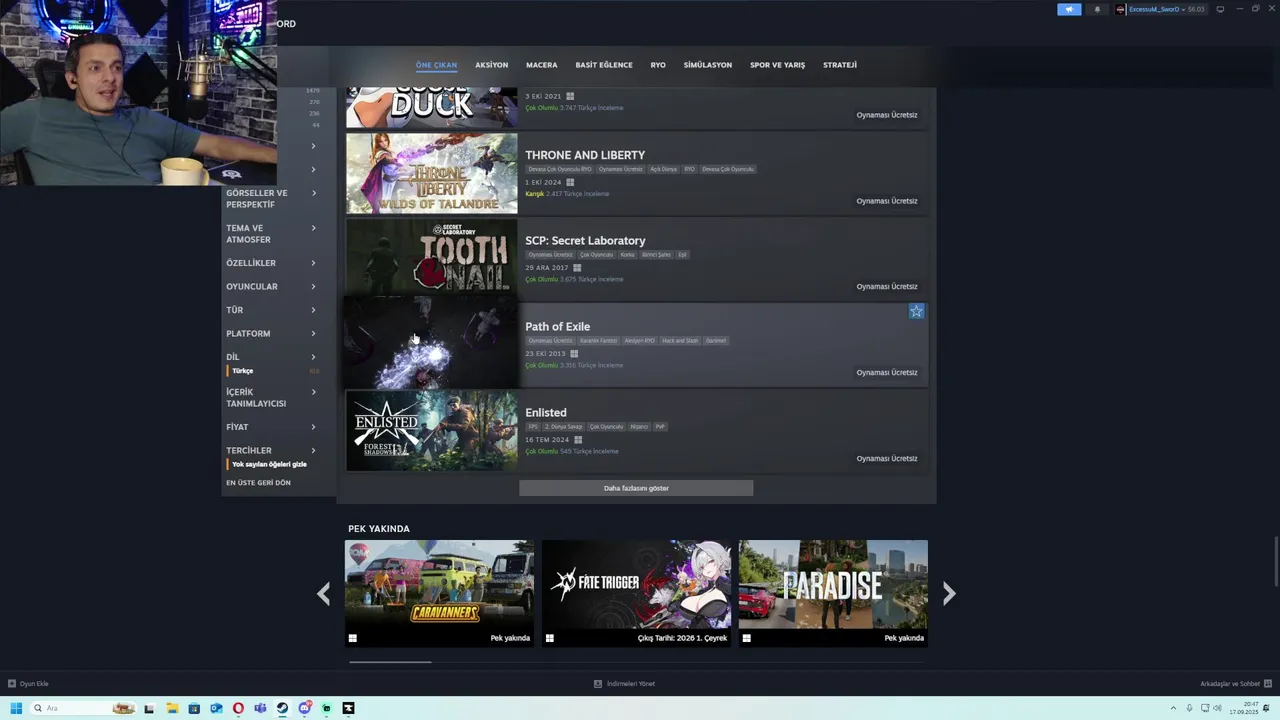Expand İÇERİK TANIMLAYICISI filter
This screenshot has height=720, width=1280.
pos(271,398)
